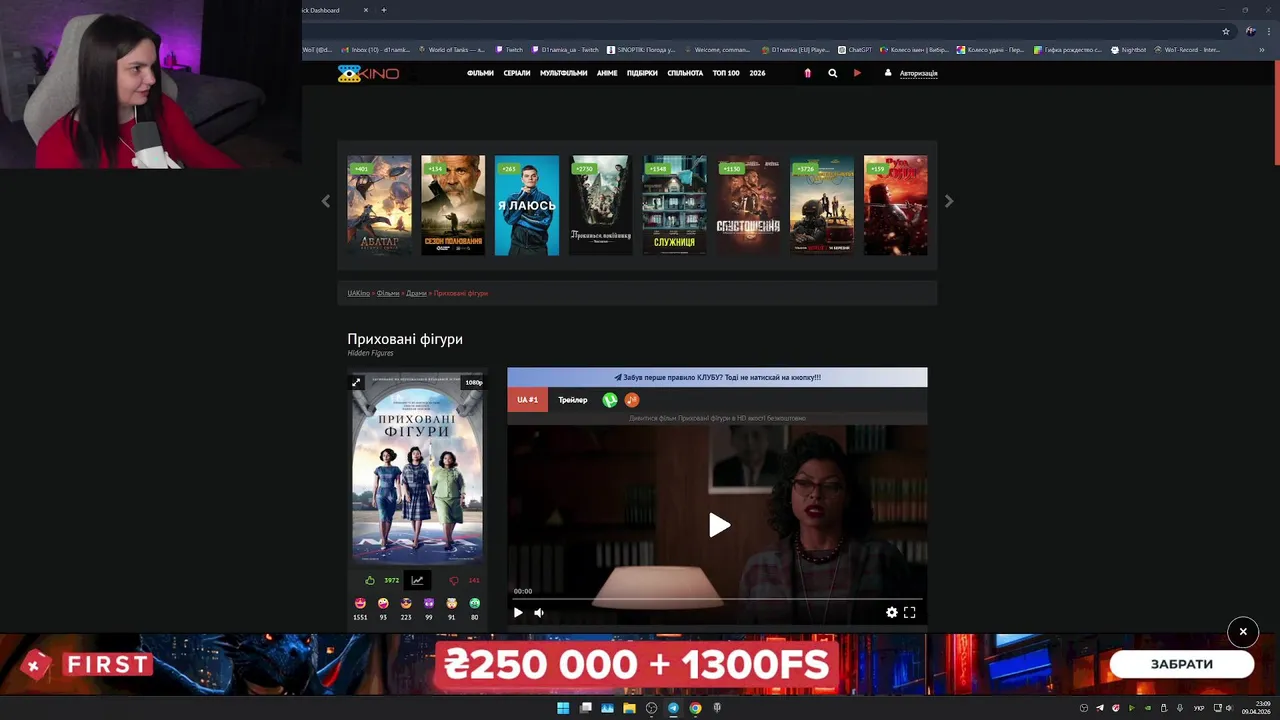Open the Nightbot bookmark
Viewport: 1280px width, 720px height.
pos(1128,49)
